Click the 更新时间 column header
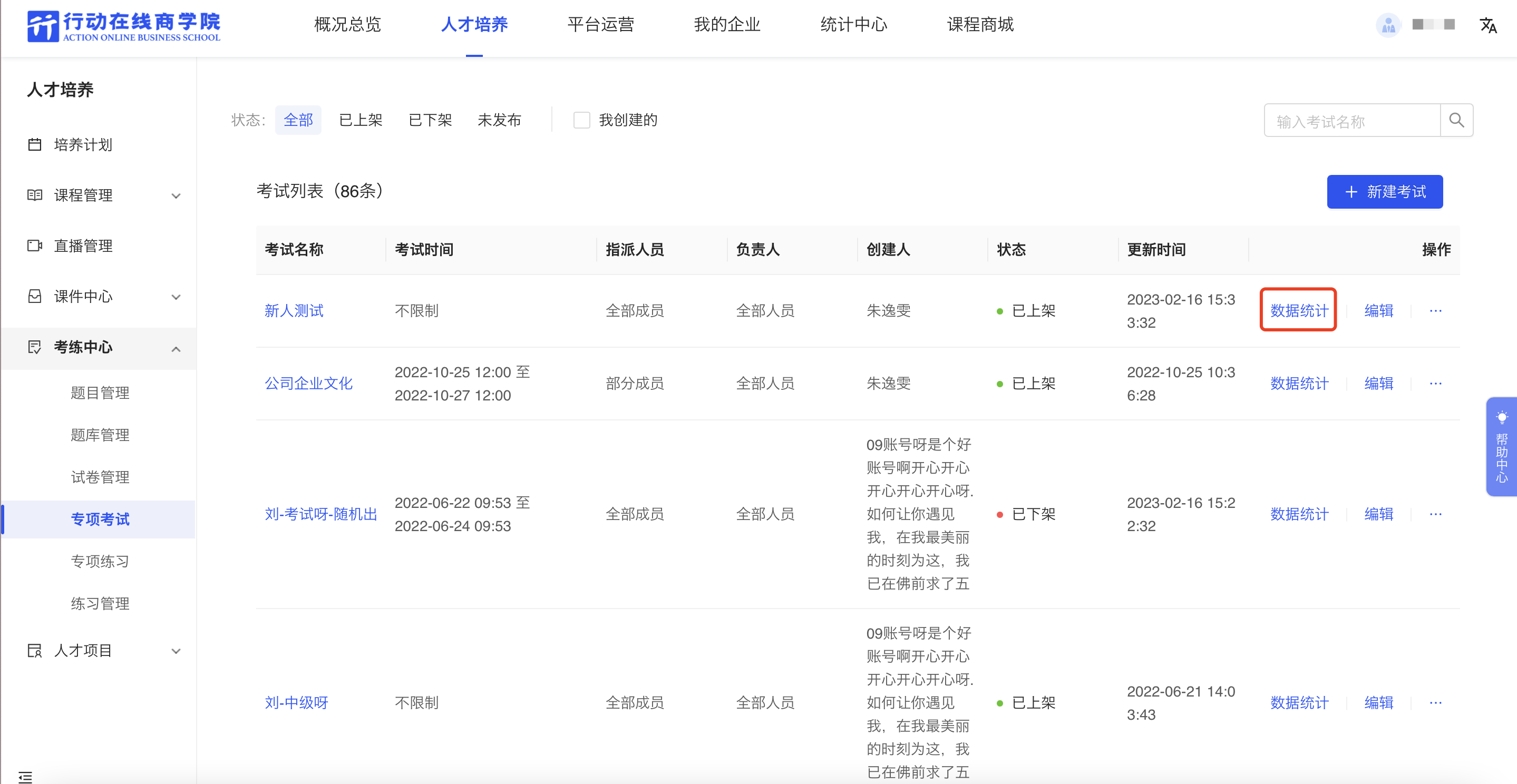1517x784 pixels. tap(1156, 250)
